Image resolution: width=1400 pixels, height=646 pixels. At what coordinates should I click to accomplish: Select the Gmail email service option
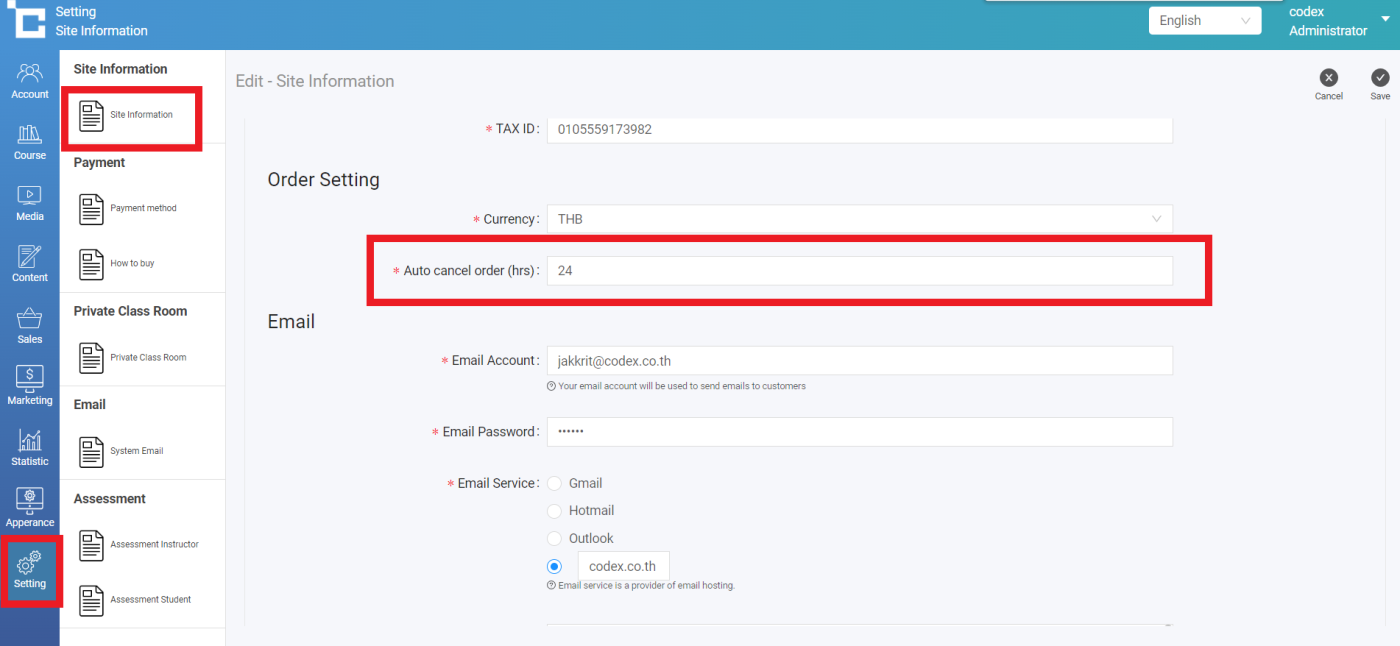pos(554,484)
